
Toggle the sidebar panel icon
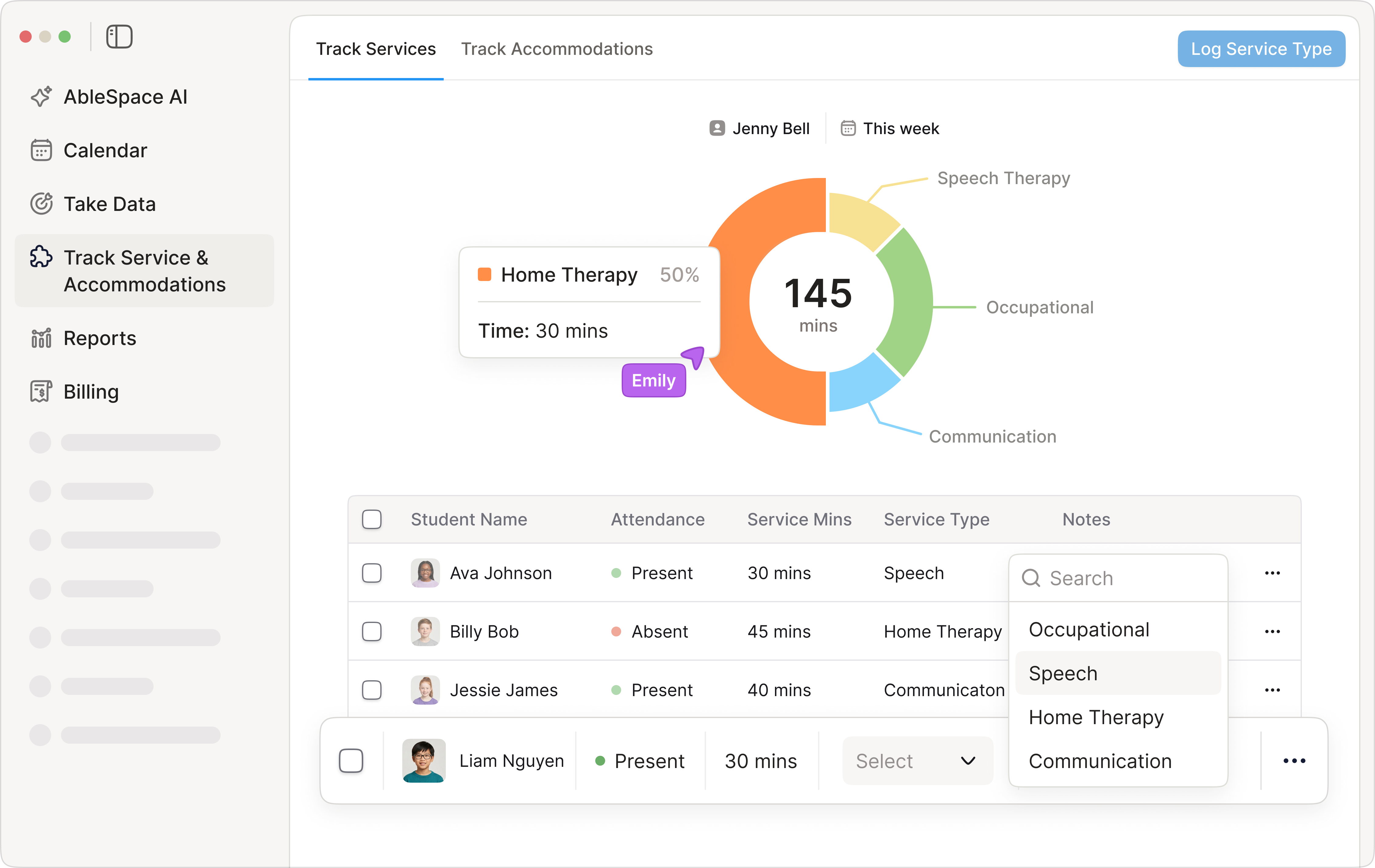click(x=119, y=37)
